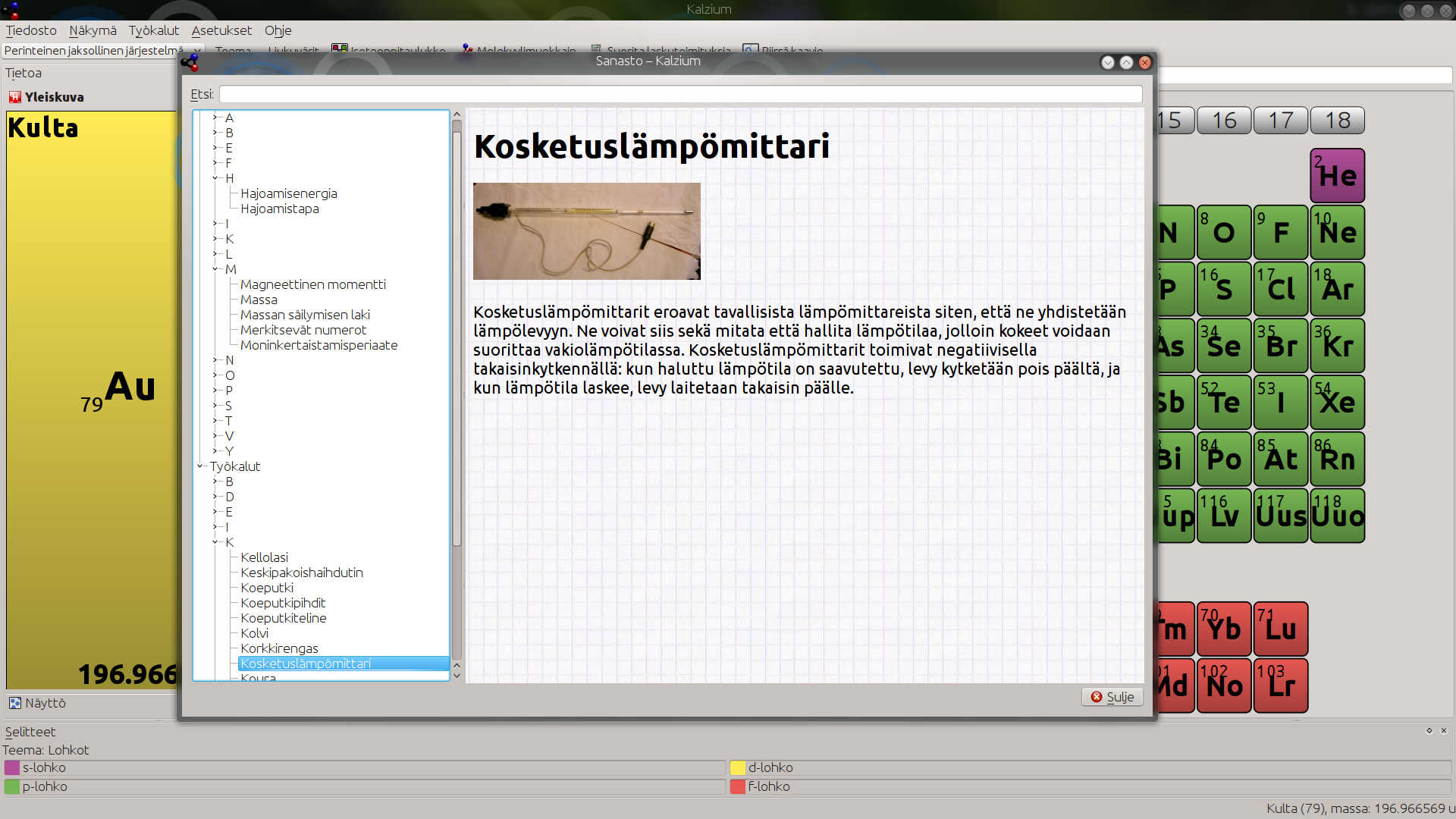
Task: Collapse the H branch in glossary tree
Action: point(215,178)
